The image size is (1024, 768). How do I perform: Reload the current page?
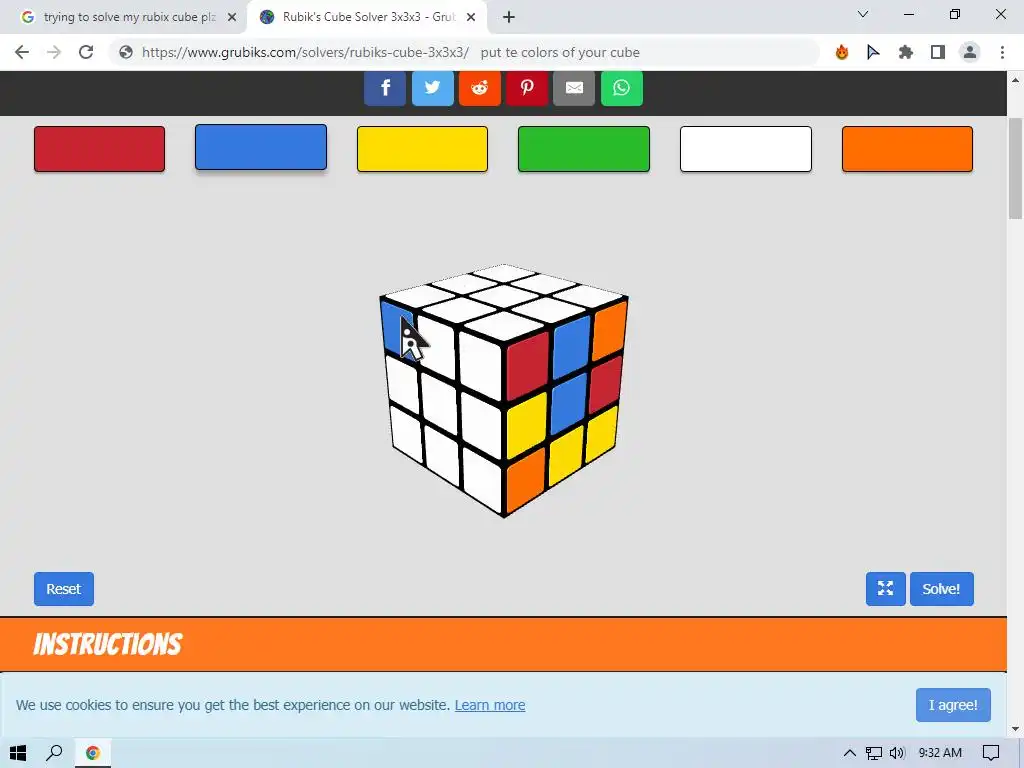86,52
